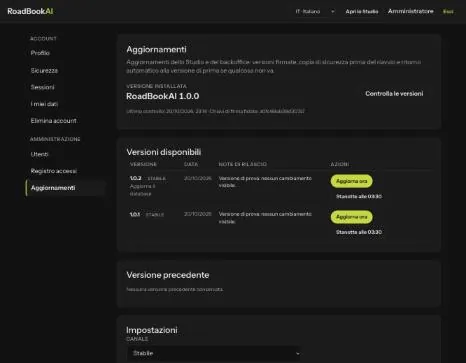Schedule version 1.0.1 update Stanotte alle 03:30
466x363 pixels.
tap(359, 232)
